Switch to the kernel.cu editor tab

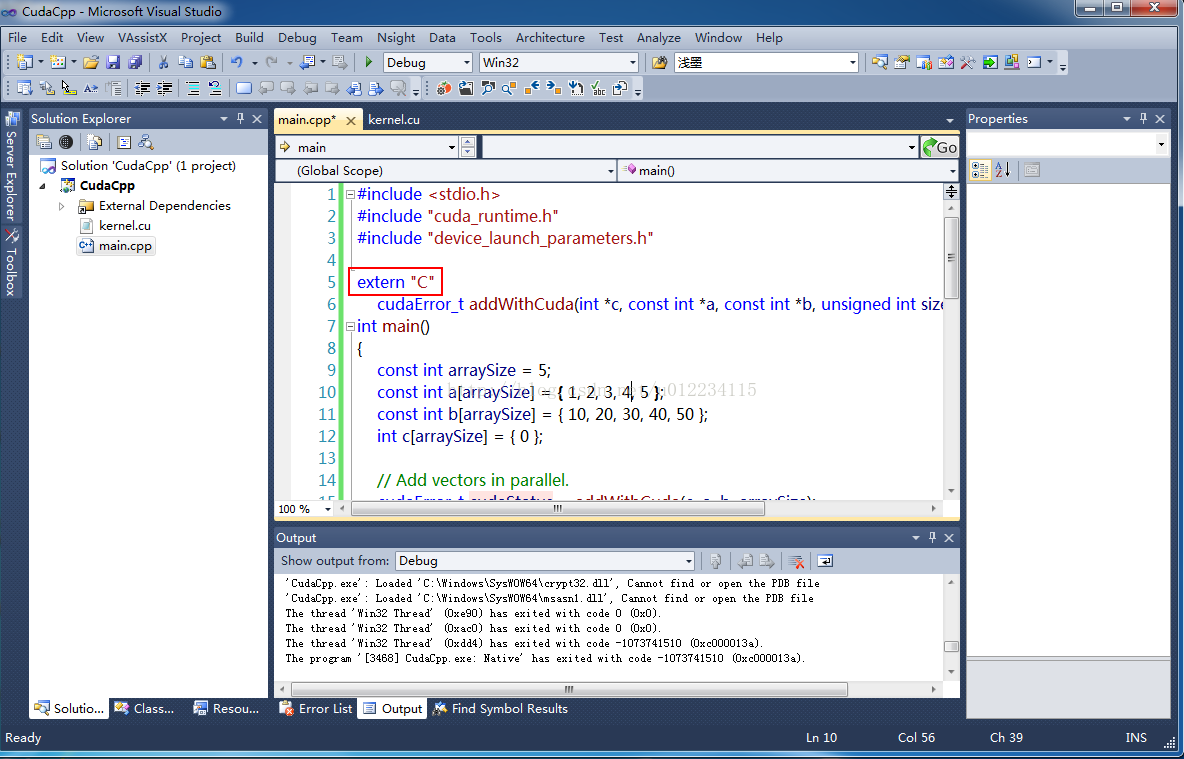pyautogui.click(x=394, y=119)
